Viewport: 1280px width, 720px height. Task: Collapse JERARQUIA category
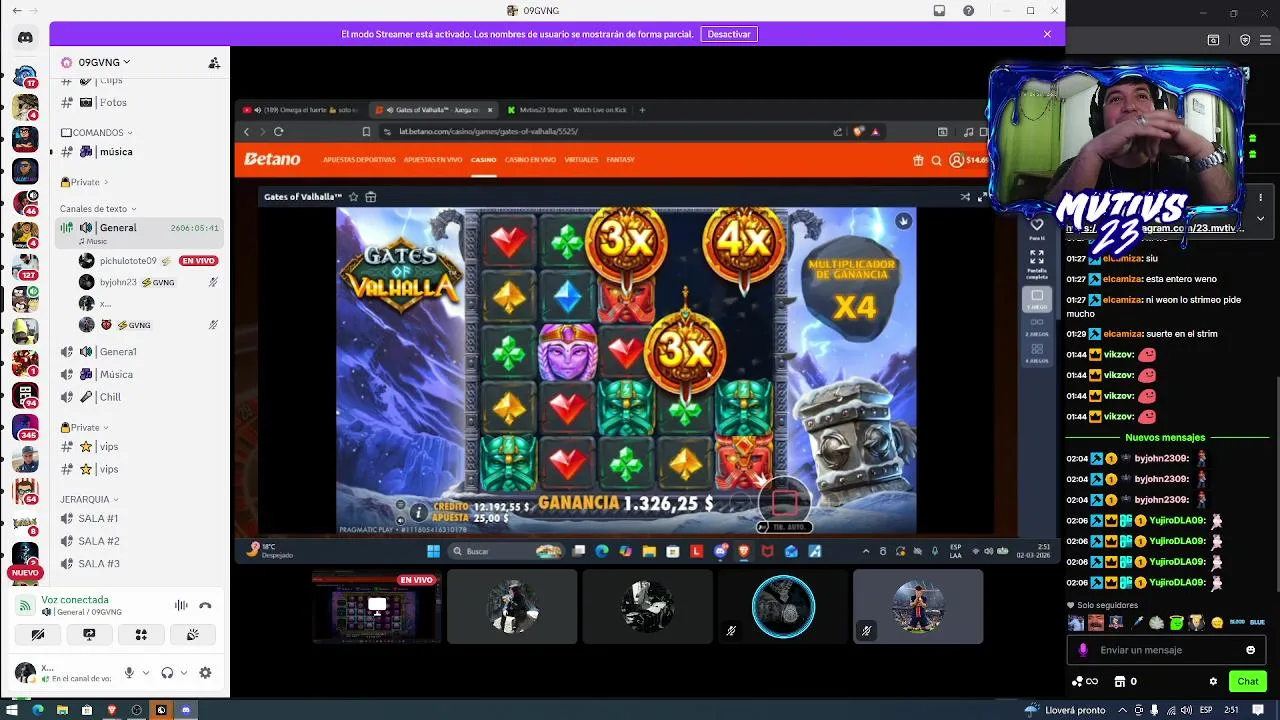[89, 499]
